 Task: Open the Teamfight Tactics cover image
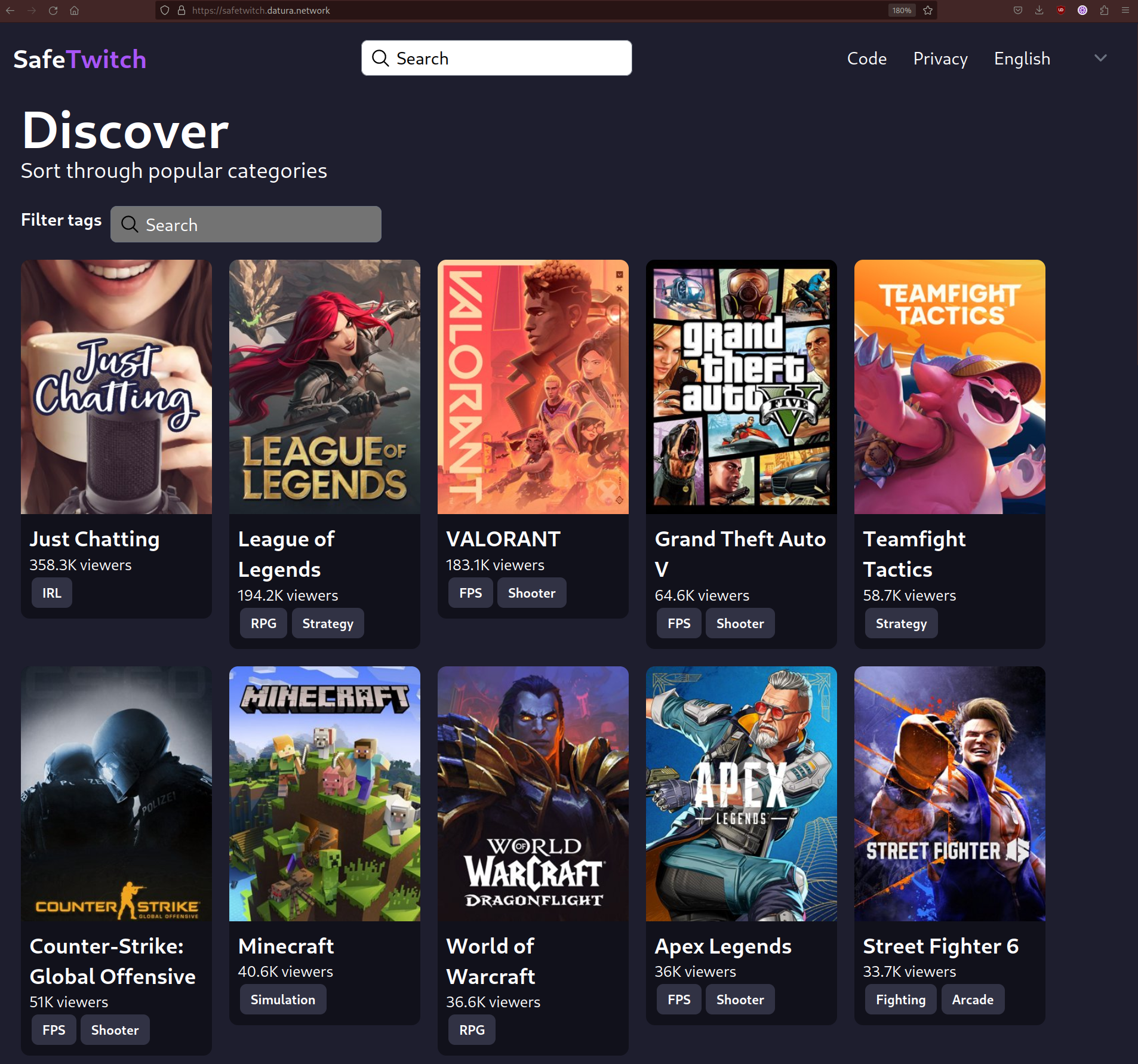pos(950,387)
